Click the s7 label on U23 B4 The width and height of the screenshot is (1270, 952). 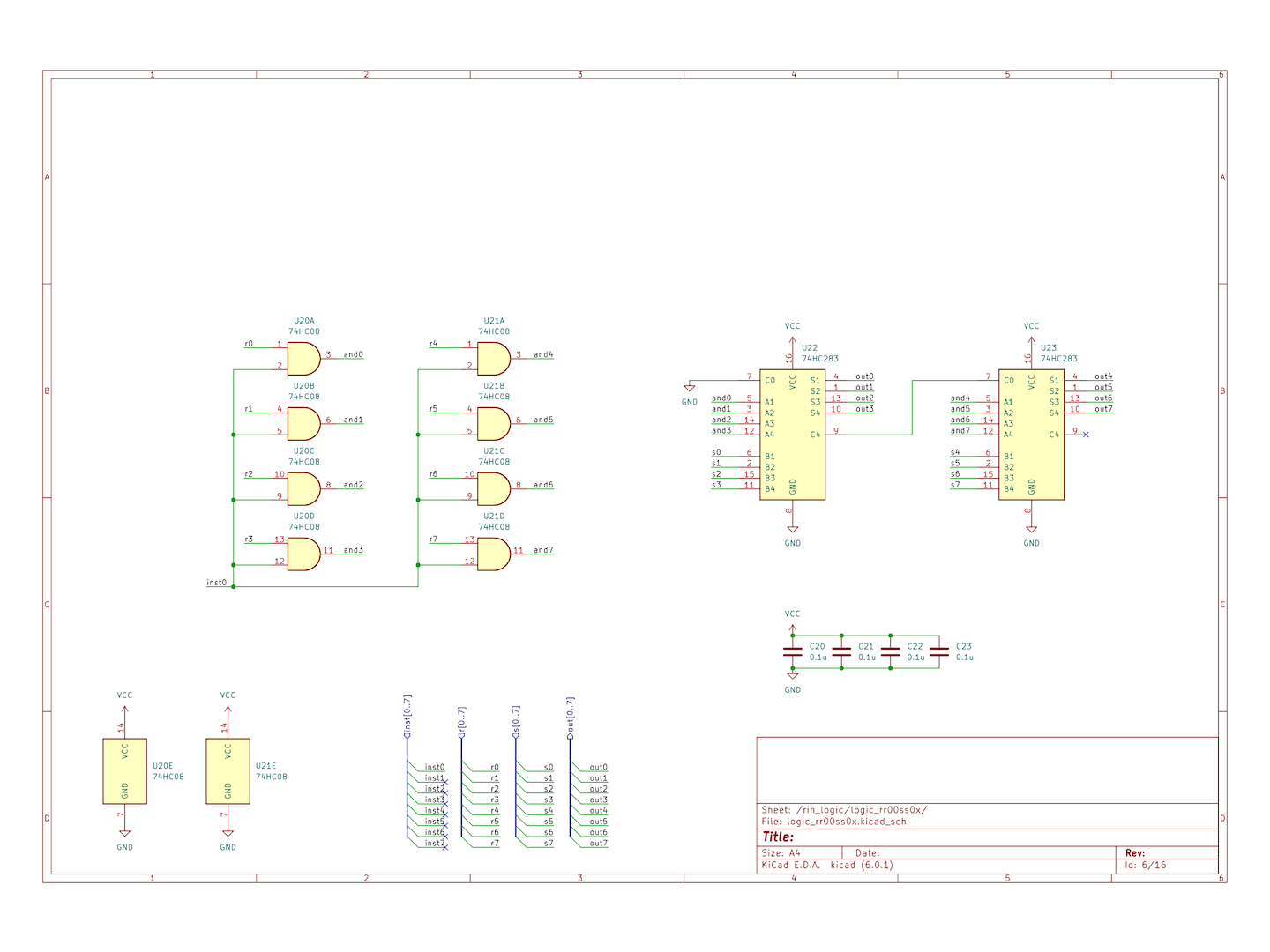pos(955,485)
